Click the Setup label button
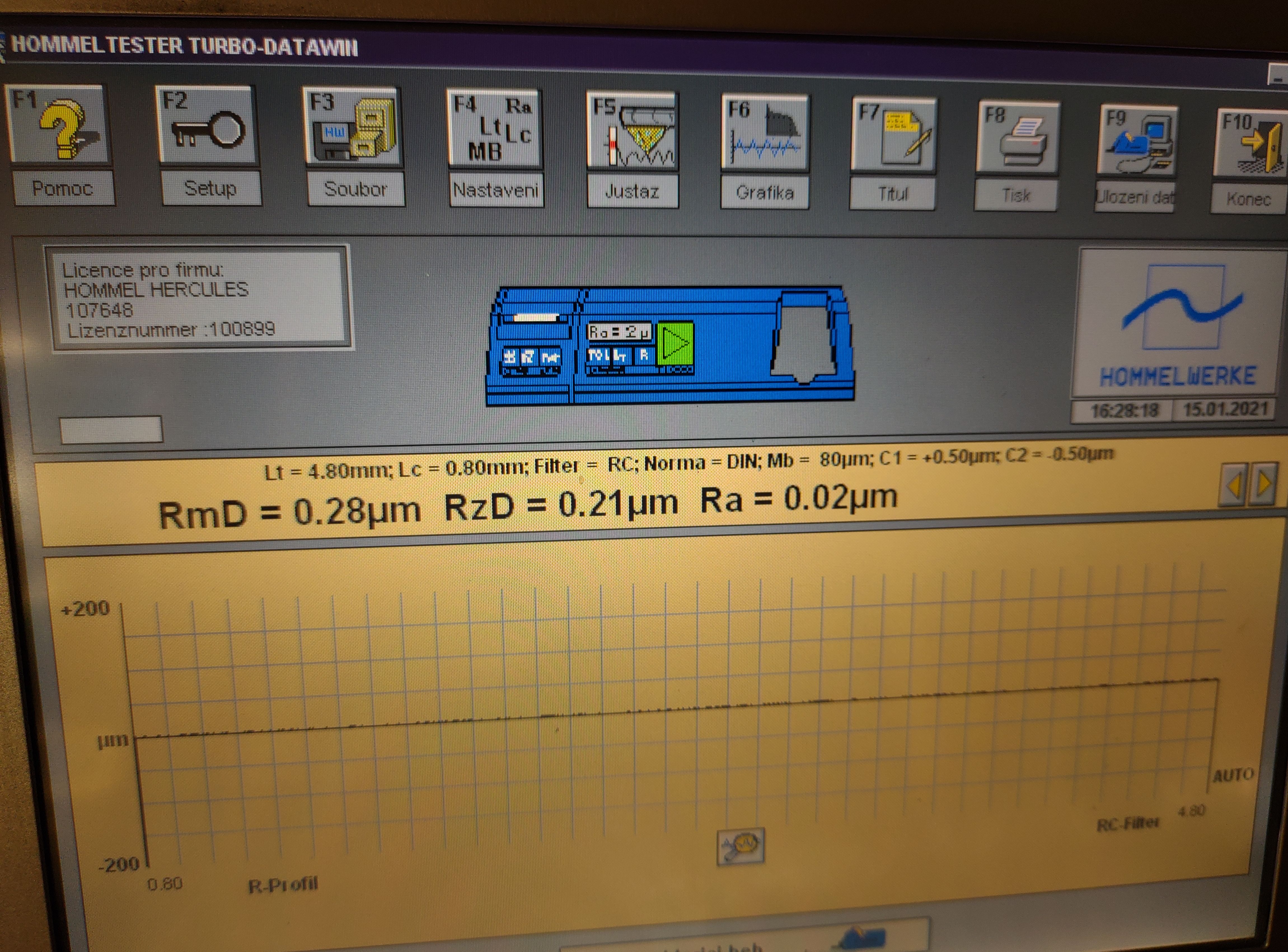This screenshot has height=952, width=1288. click(x=211, y=188)
